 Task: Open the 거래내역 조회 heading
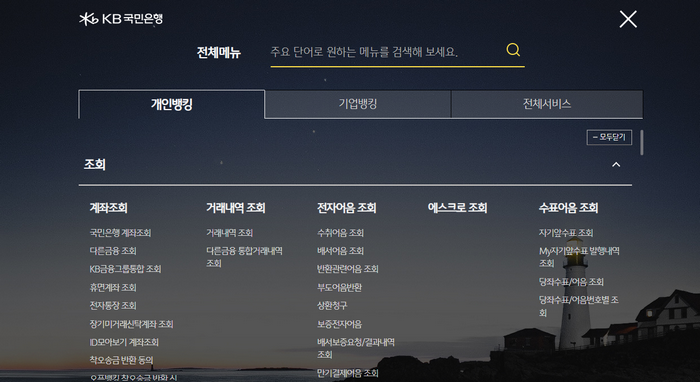[x=236, y=208]
